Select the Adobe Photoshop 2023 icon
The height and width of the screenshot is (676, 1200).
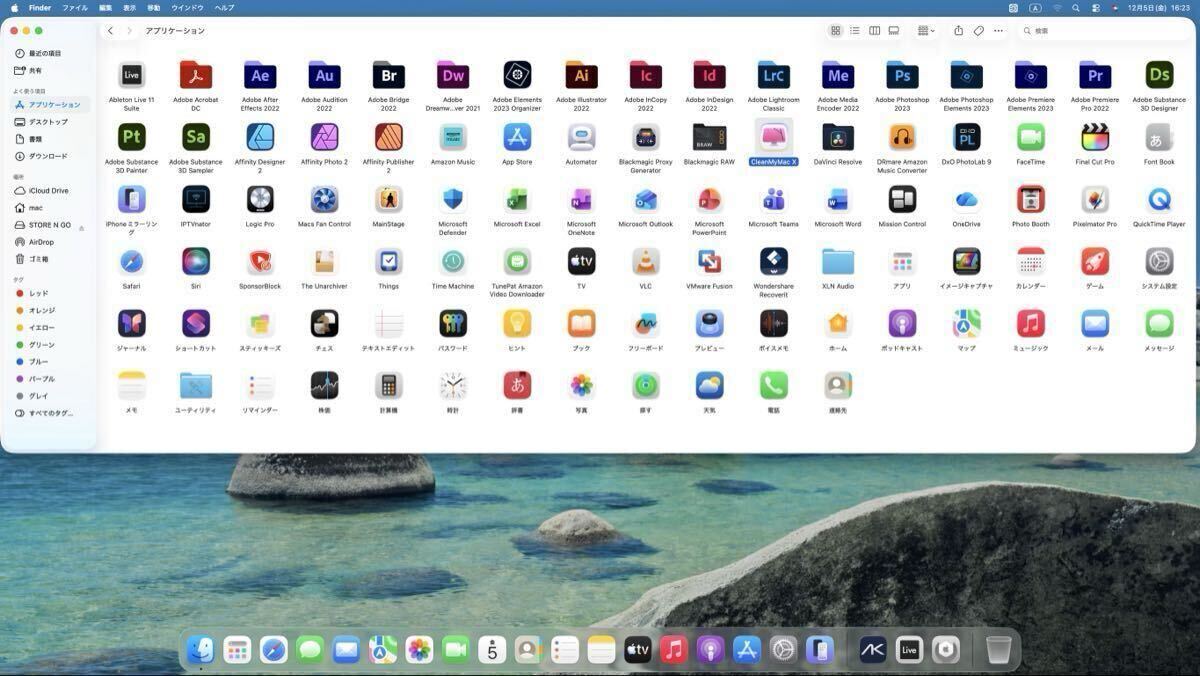tap(902, 76)
